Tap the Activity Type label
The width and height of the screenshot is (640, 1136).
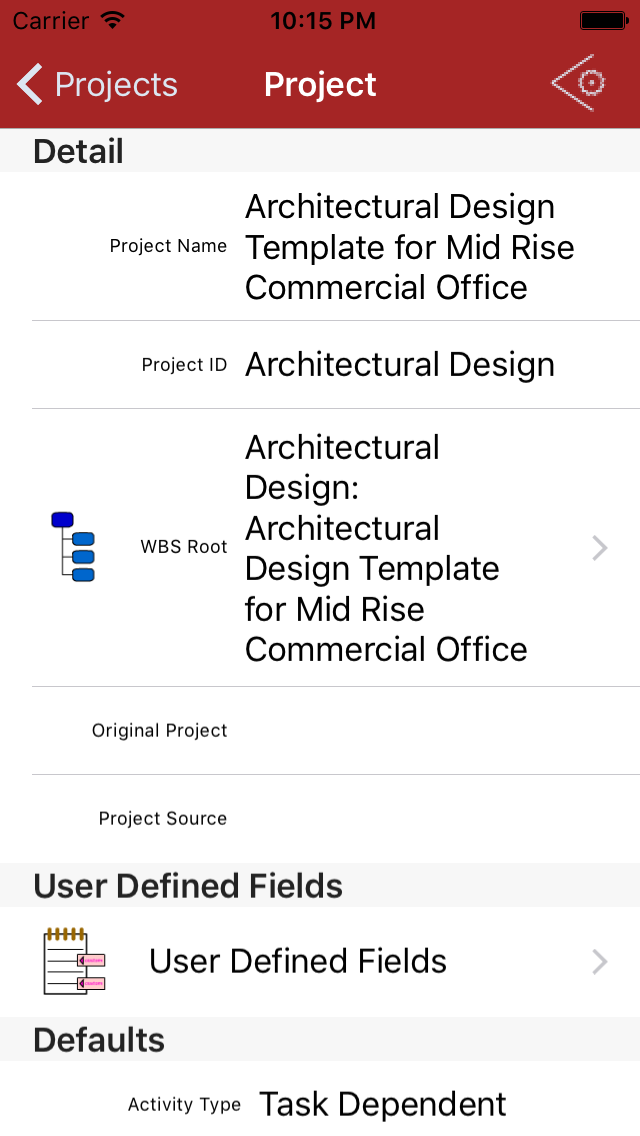pos(184,1105)
